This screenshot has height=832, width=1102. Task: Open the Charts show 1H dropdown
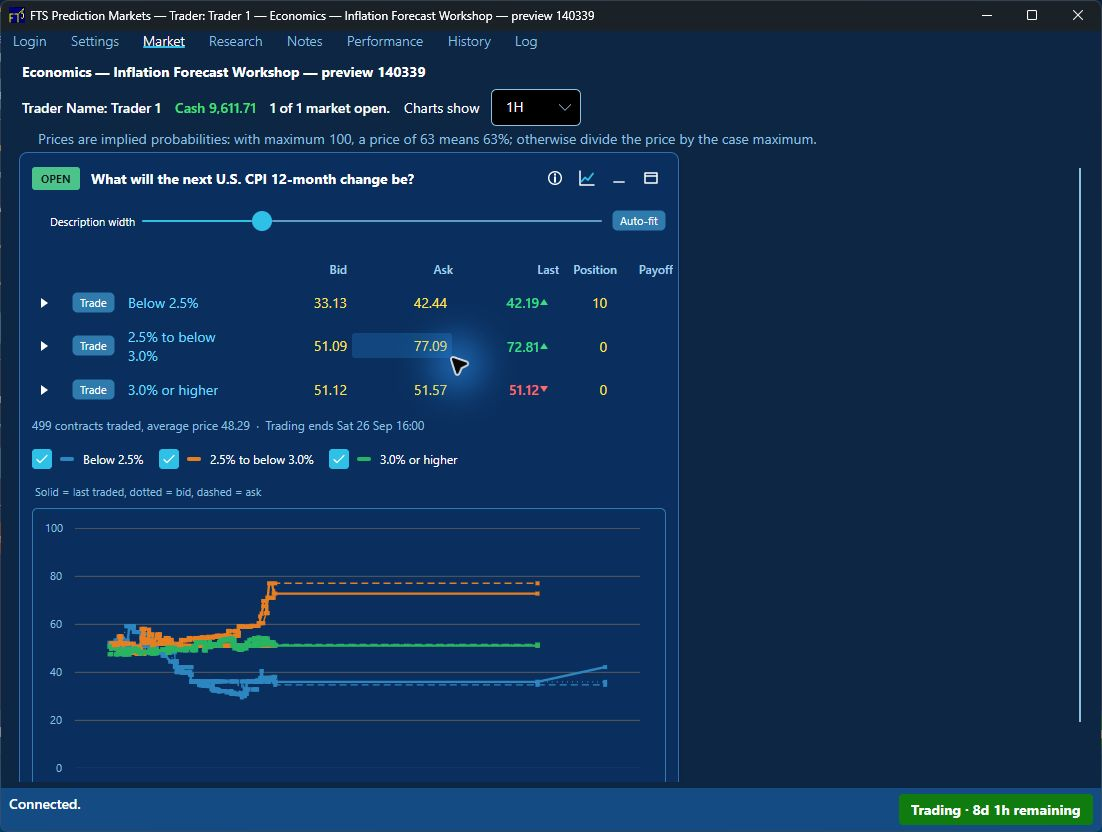point(536,108)
